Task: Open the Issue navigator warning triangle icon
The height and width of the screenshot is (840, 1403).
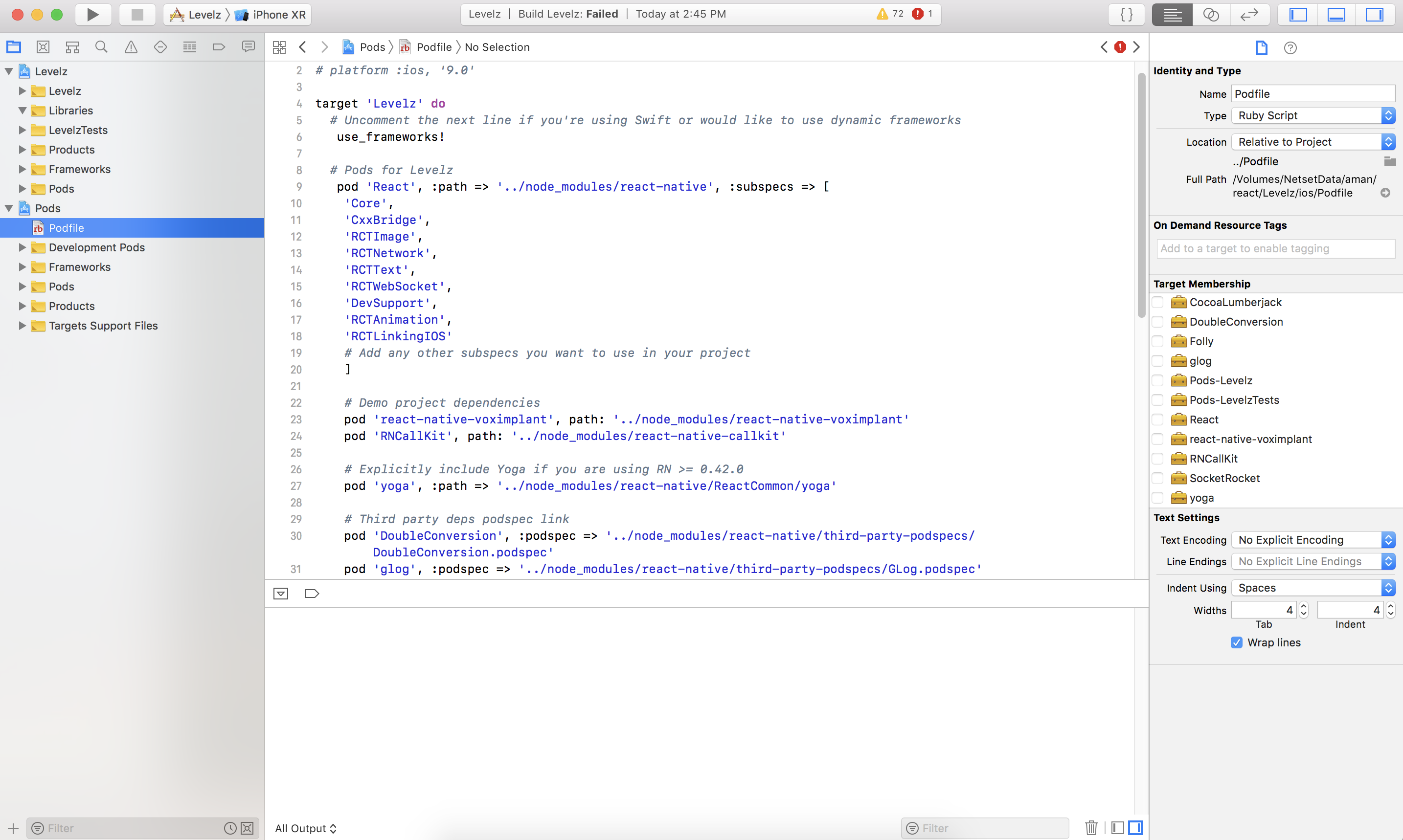Action: click(x=131, y=47)
